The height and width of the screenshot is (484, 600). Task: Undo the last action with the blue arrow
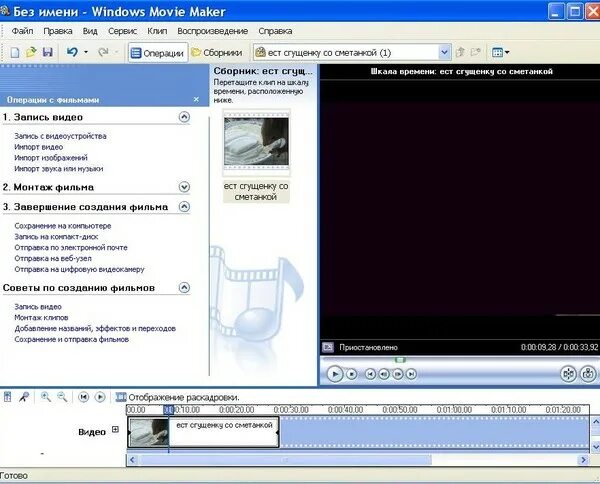tap(72, 52)
